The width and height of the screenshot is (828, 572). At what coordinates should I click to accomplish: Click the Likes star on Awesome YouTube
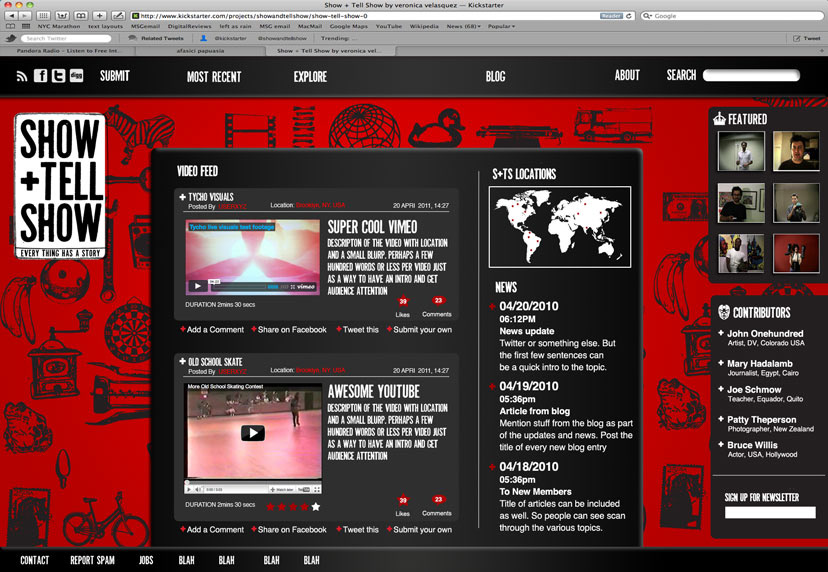403,500
